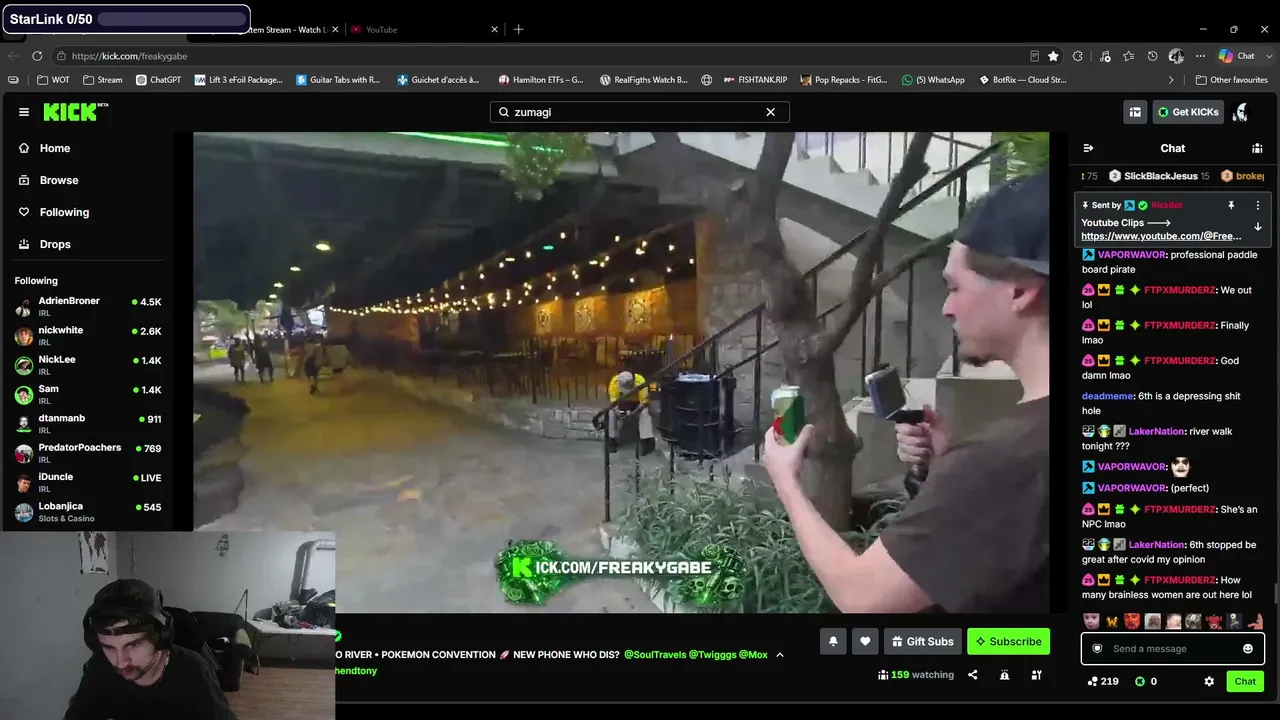This screenshot has width=1280, height=720.
Task: Open Lobanjica Slots & Casino channel
Action: click(x=88, y=512)
